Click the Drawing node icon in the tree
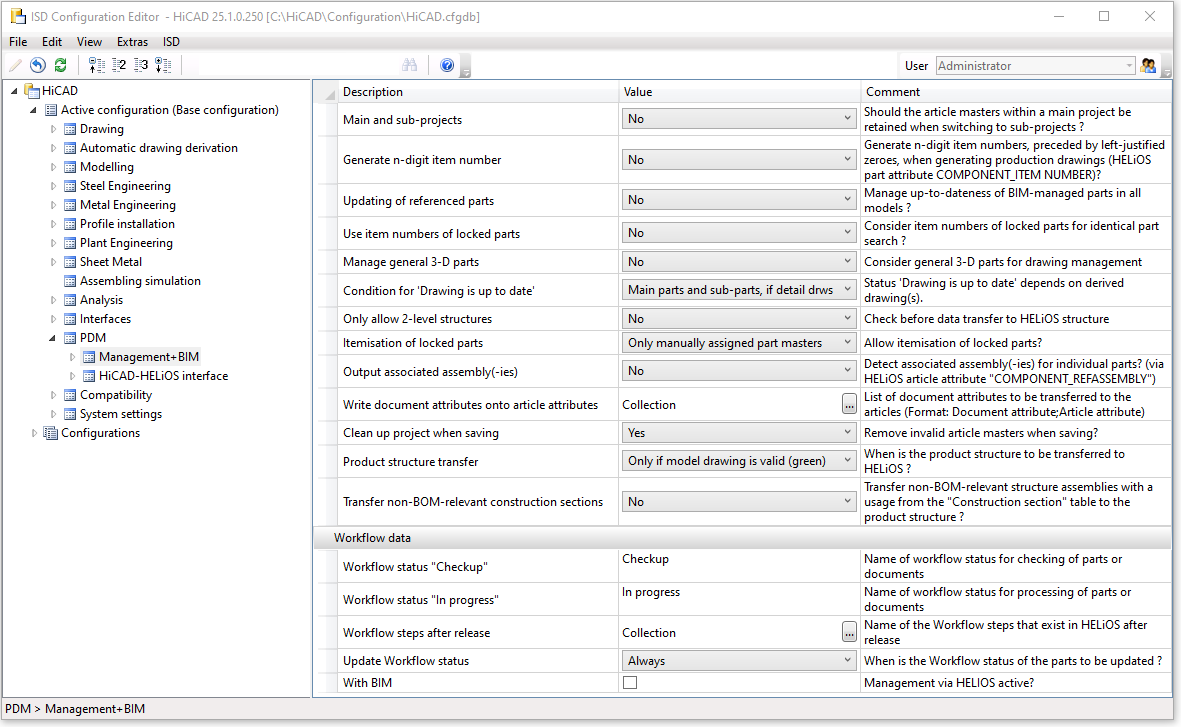 tap(70, 130)
